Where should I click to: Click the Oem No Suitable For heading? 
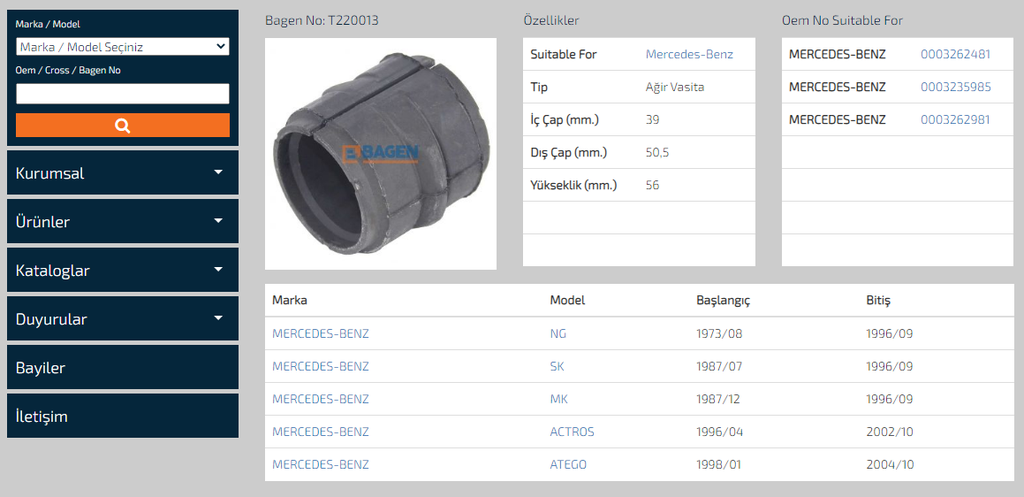(842, 20)
